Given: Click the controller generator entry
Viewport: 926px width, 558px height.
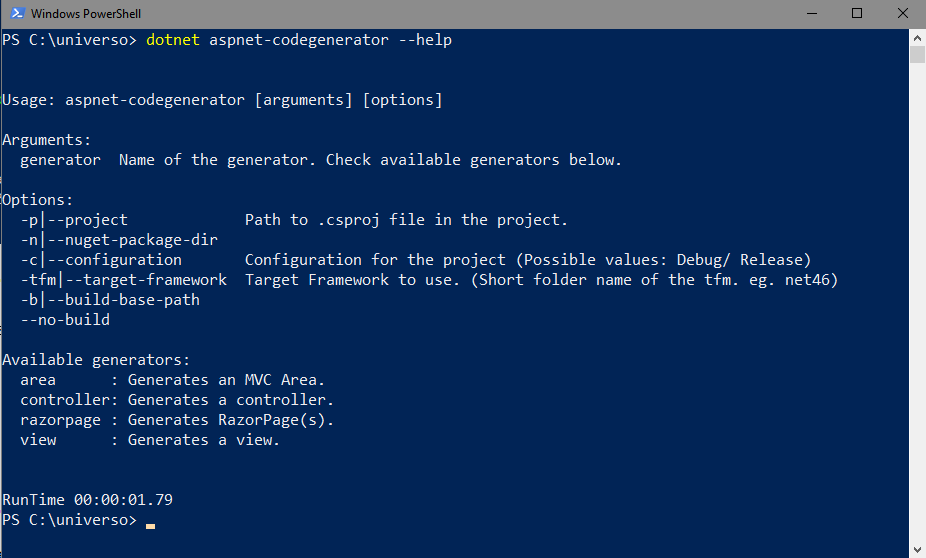Looking at the screenshot, I should click(x=177, y=400).
